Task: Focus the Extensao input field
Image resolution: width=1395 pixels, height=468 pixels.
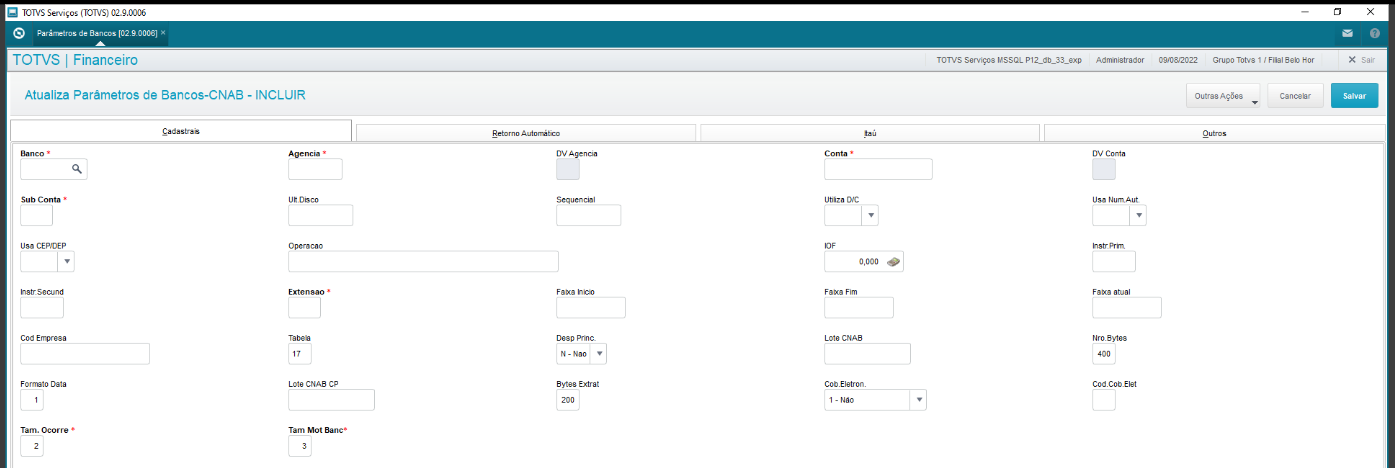Action: (x=304, y=308)
